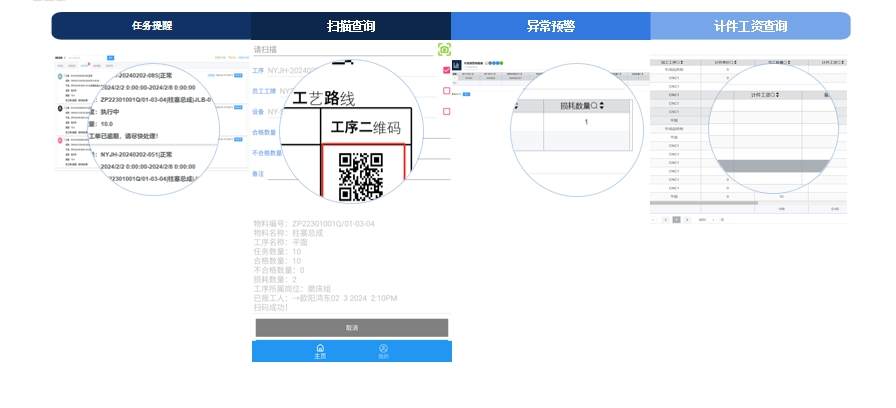Click the horizontal scrollbar under wage table

pyautogui.click(x=704, y=203)
